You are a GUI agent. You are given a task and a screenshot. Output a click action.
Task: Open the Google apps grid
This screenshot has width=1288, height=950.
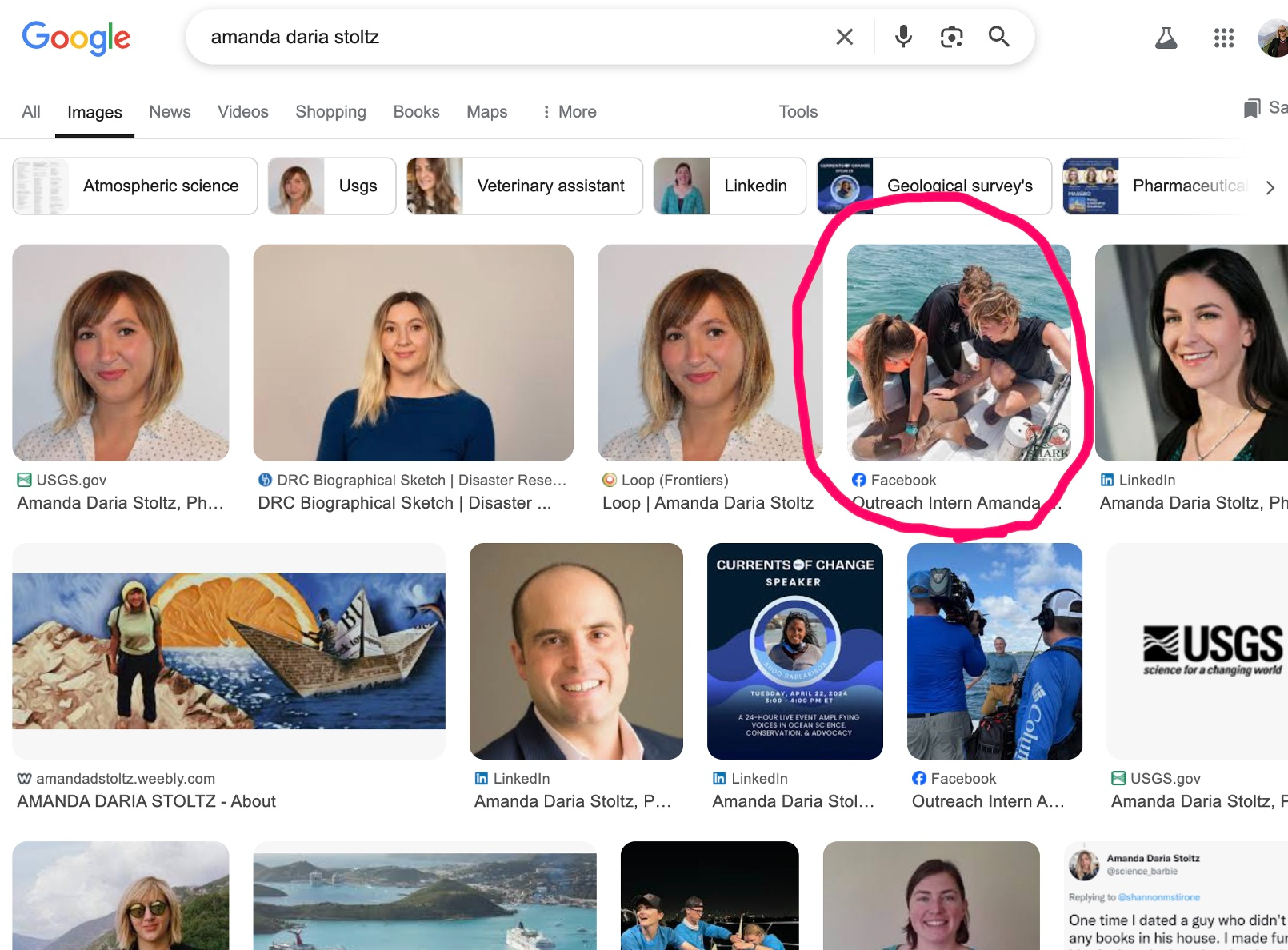coord(1223,38)
